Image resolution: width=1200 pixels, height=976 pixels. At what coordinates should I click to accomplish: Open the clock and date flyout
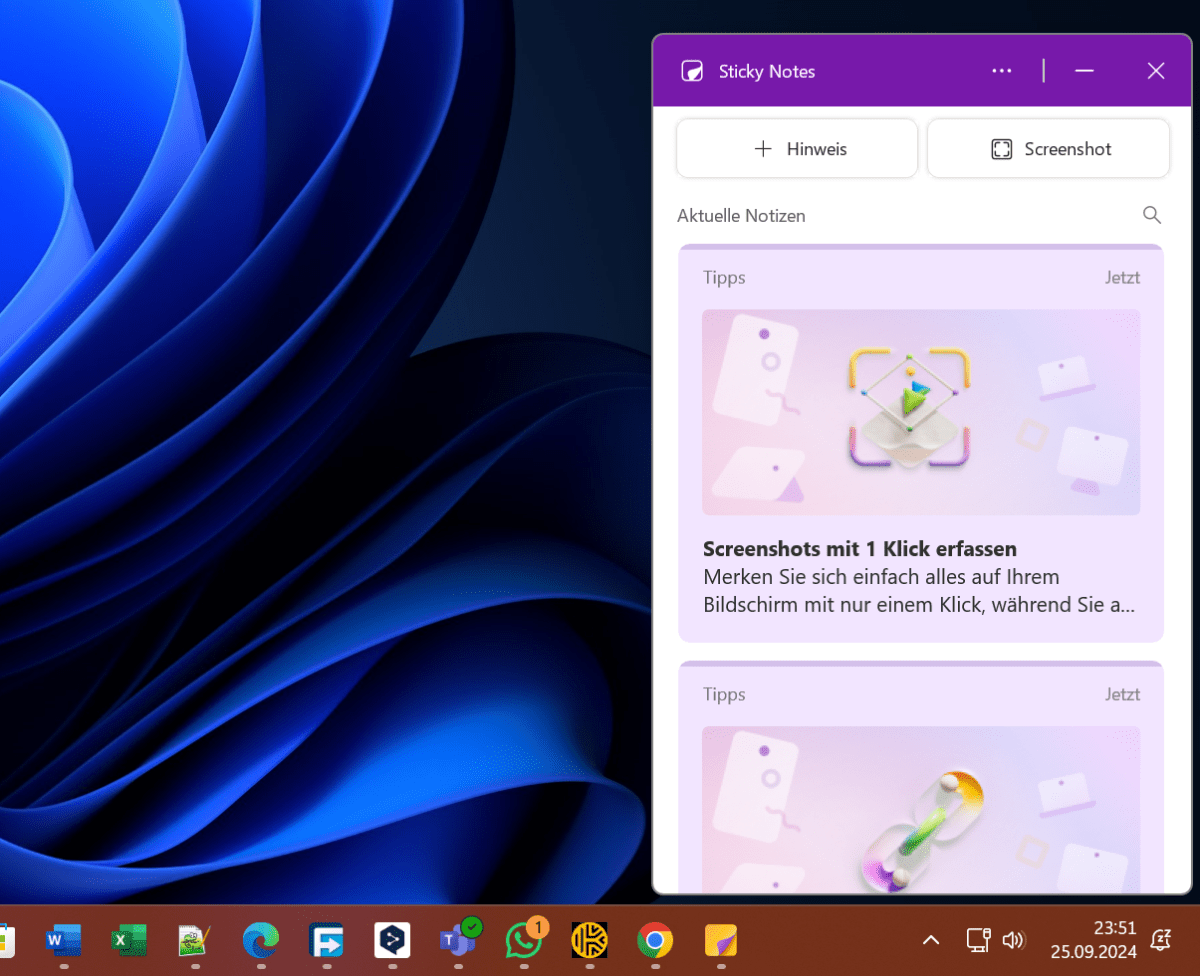click(x=1093, y=940)
